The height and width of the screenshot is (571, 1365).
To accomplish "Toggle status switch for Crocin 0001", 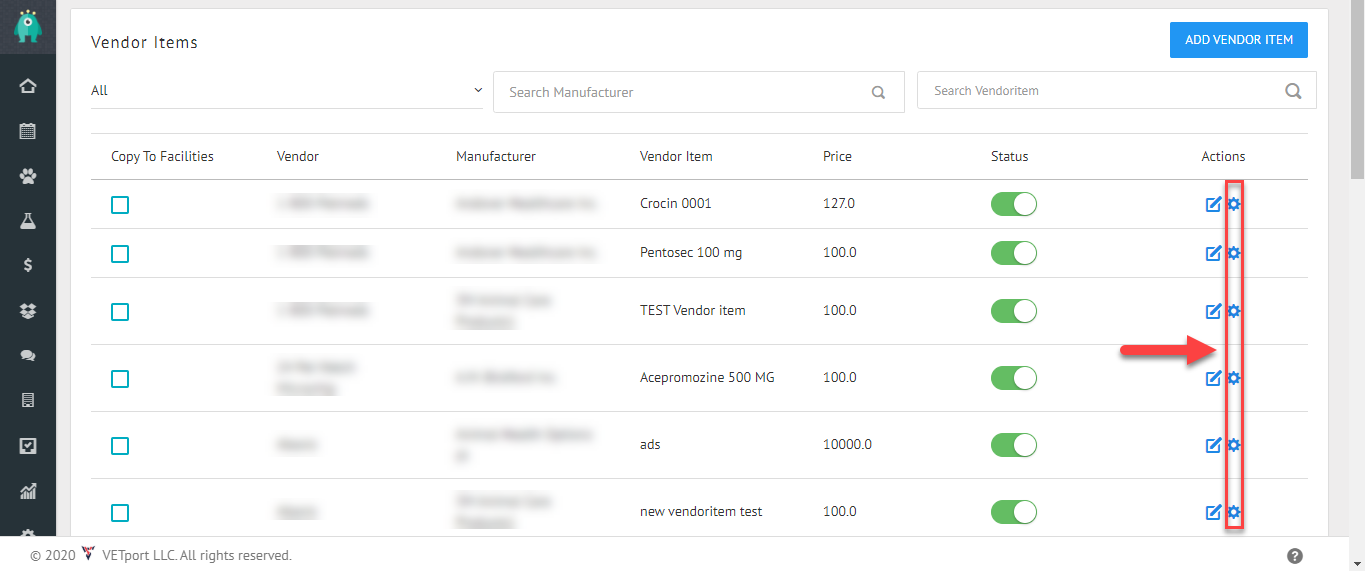I will click(1014, 204).
